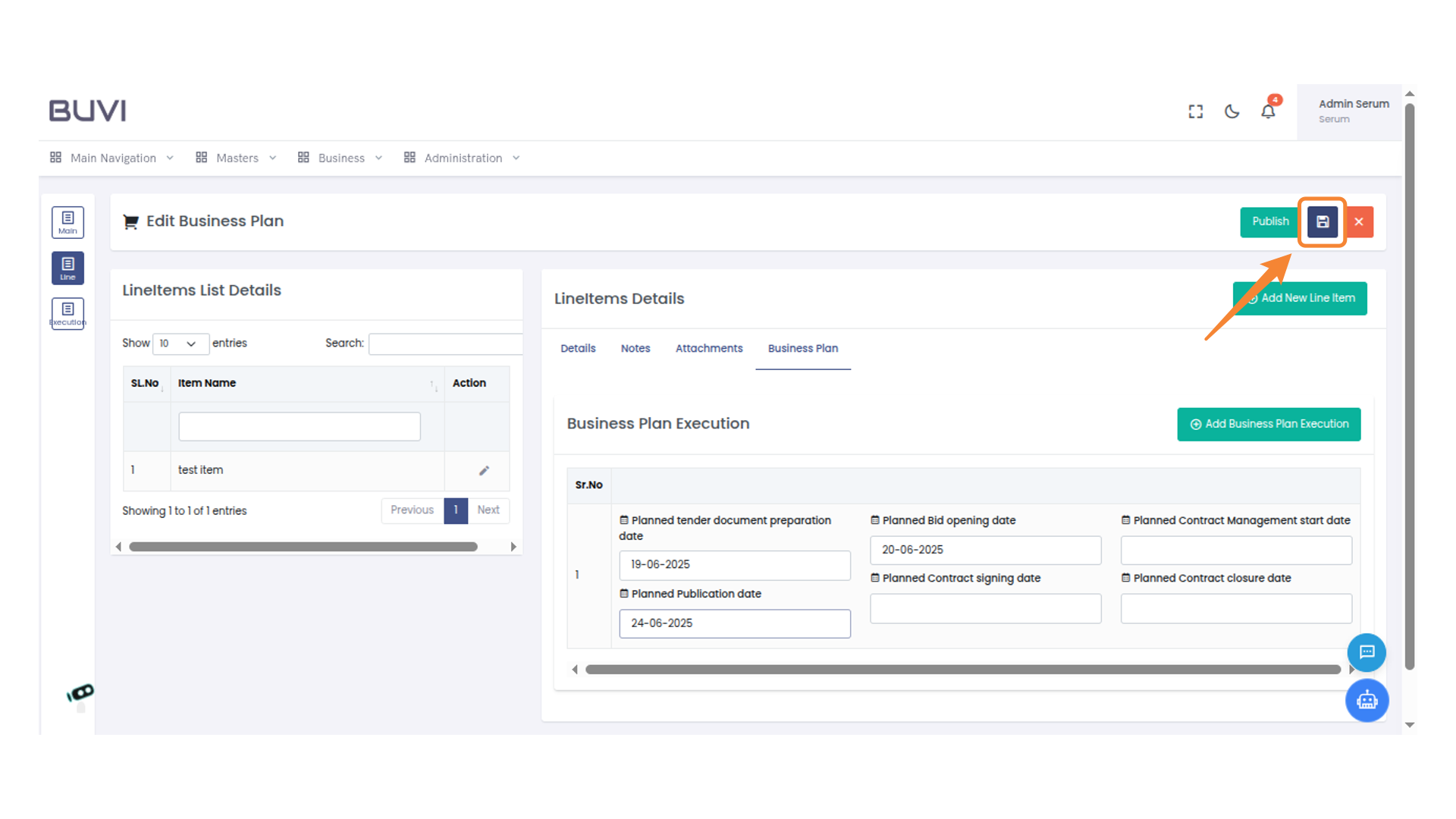
Task: Edit test item with pencil icon
Action: tap(484, 471)
